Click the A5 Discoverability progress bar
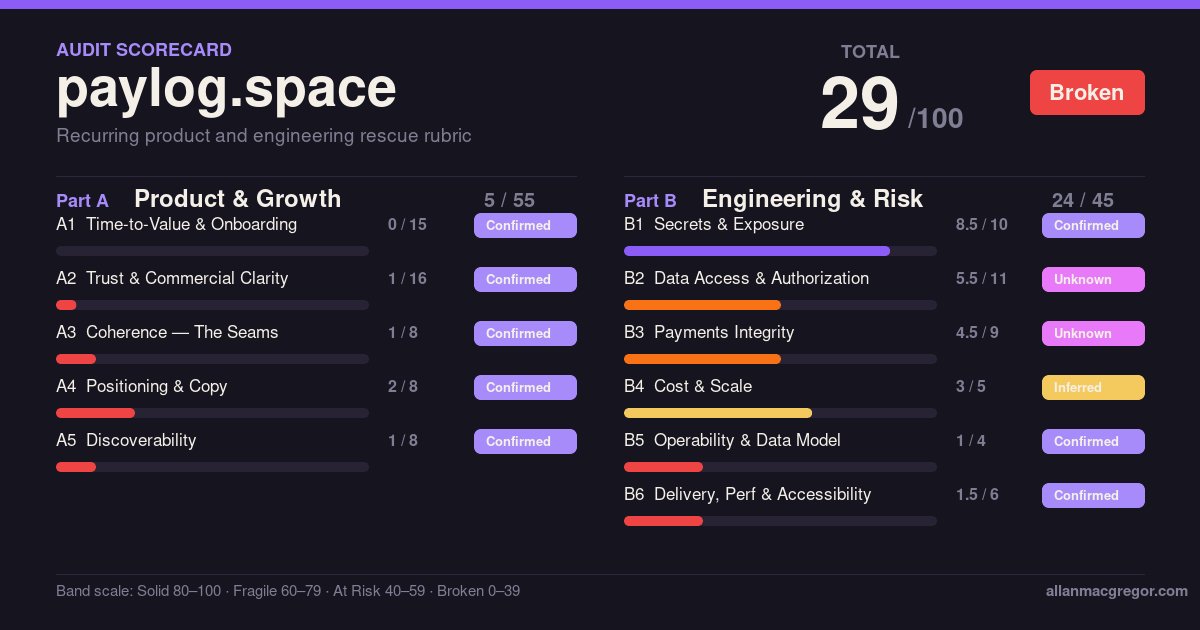 pos(212,467)
